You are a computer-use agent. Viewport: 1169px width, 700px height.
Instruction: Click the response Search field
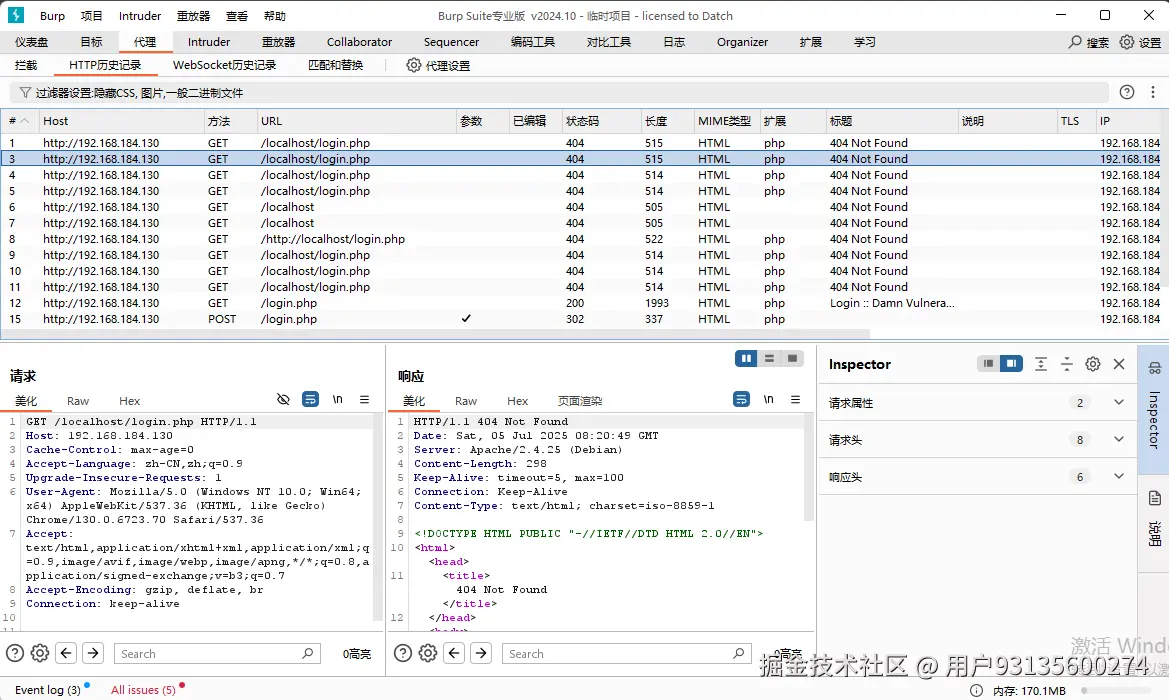tap(626, 654)
